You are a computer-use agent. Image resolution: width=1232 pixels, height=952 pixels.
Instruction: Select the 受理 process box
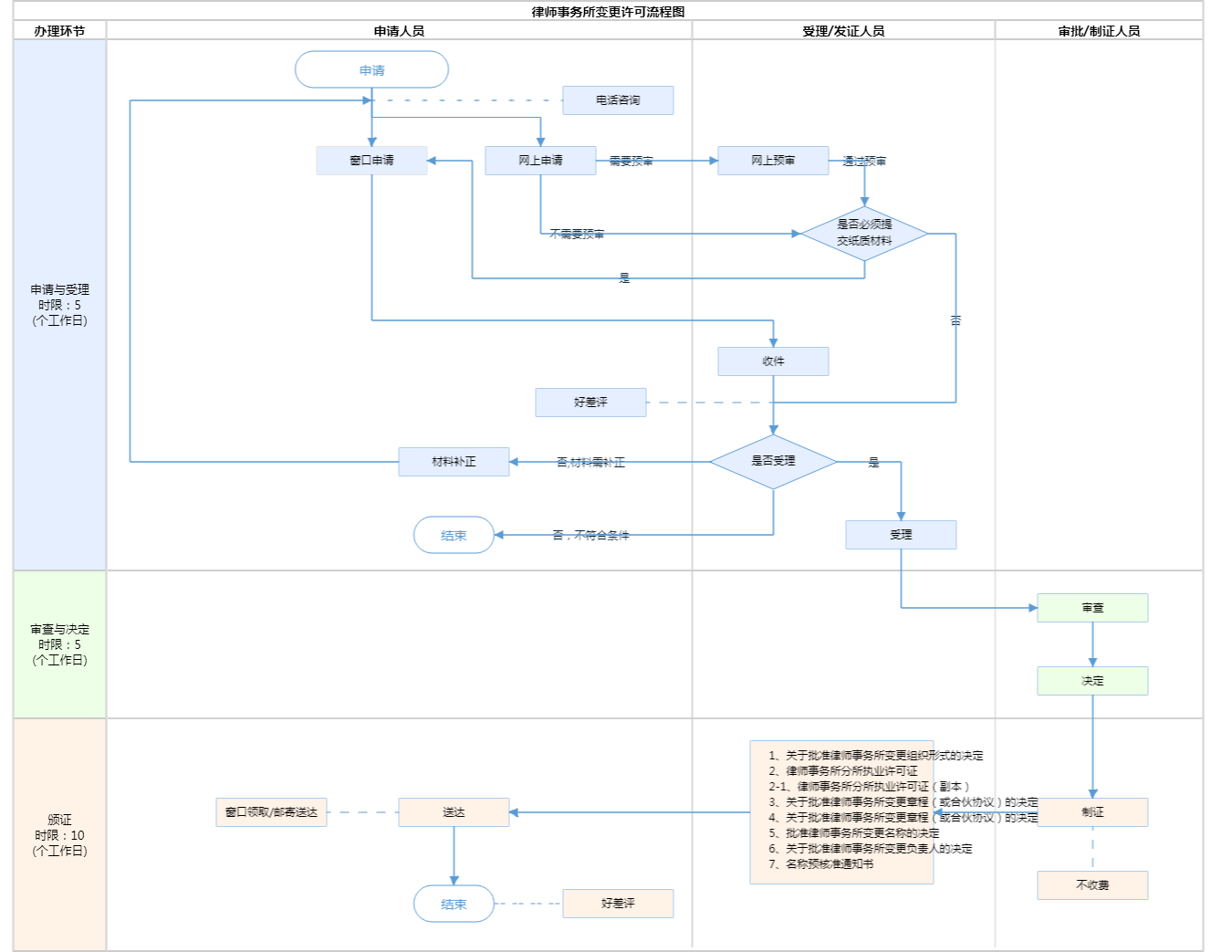(x=901, y=535)
